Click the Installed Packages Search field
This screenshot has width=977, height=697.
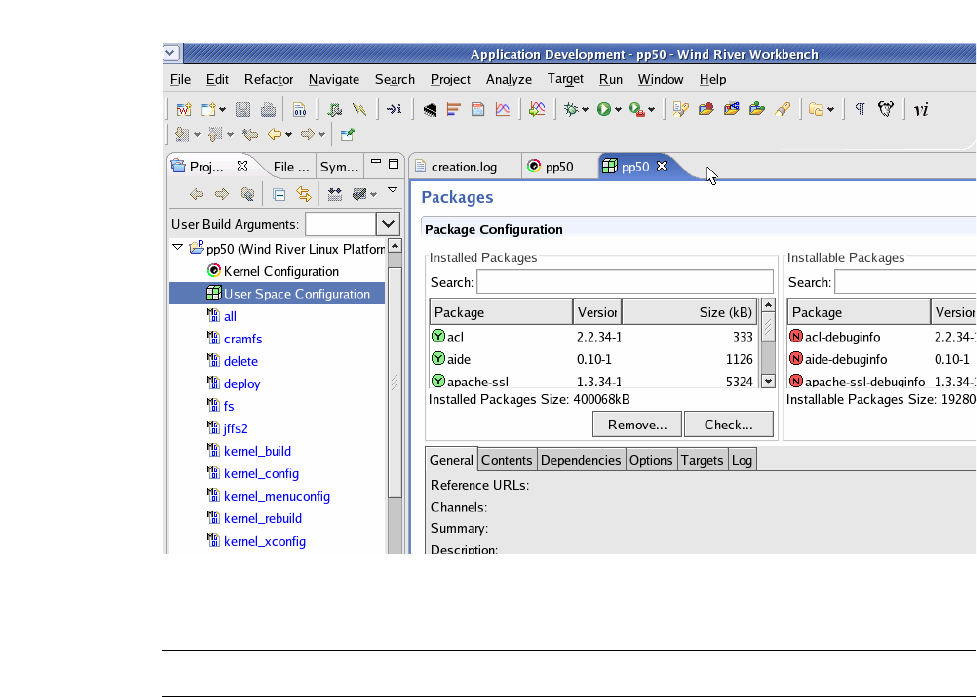625,282
